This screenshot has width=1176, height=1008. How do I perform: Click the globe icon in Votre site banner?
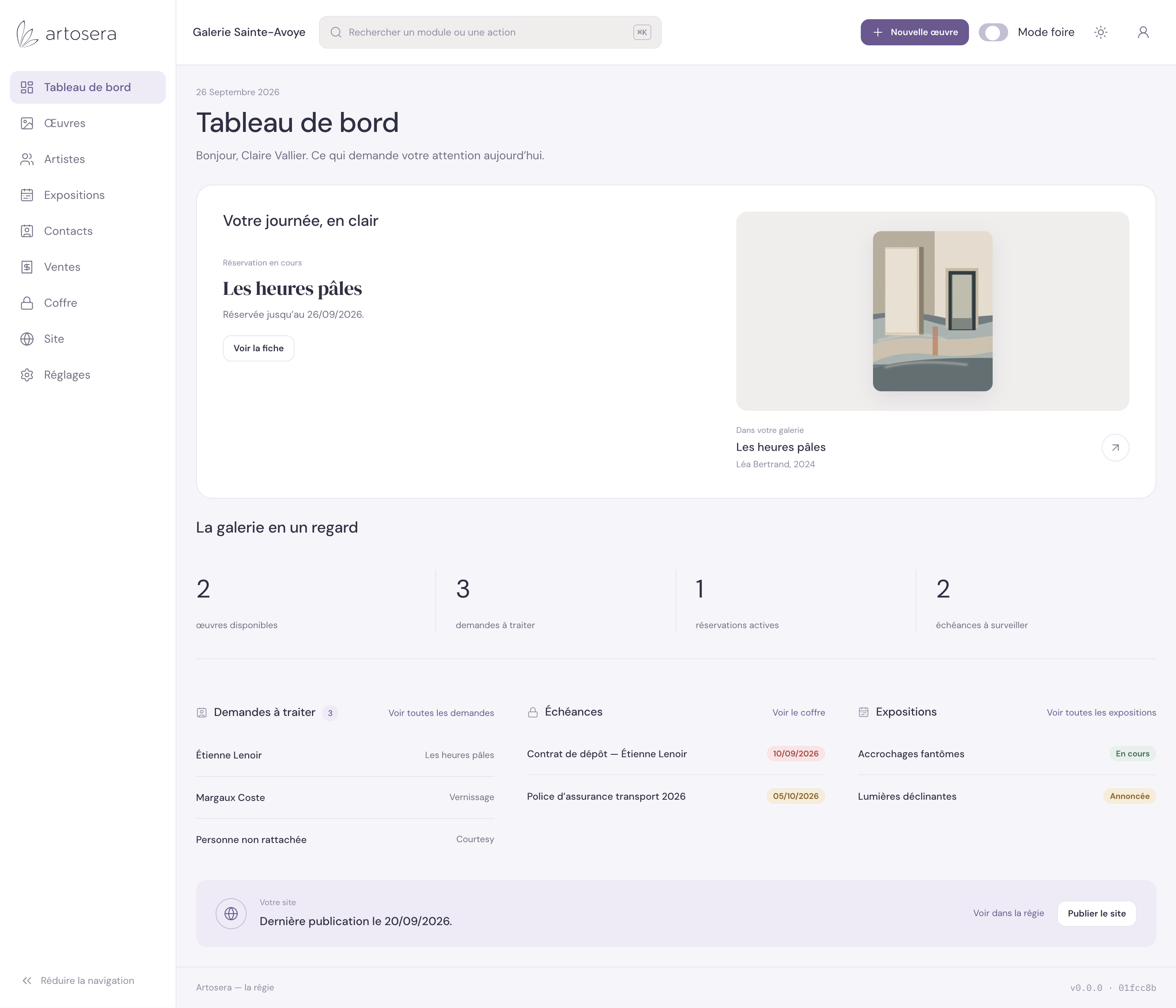(x=231, y=913)
